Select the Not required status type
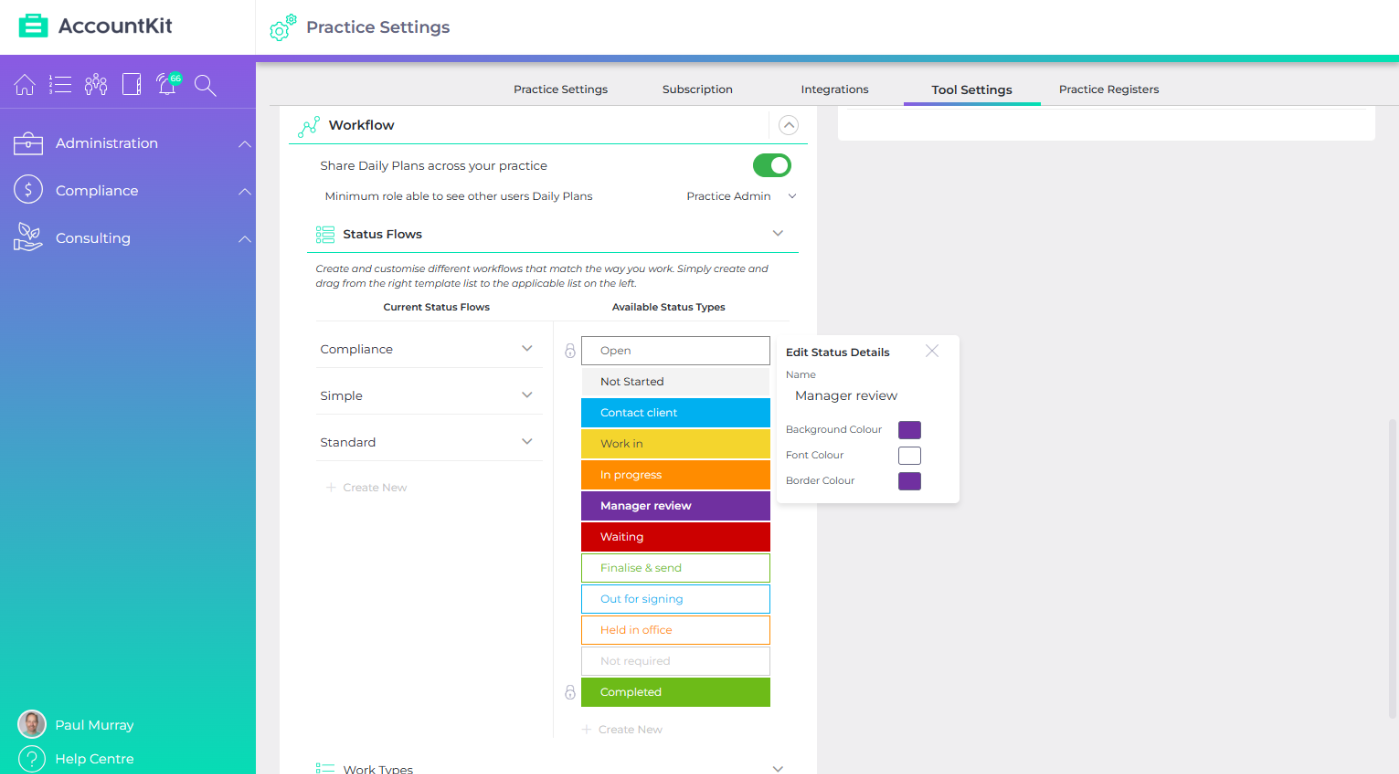Viewport: 1399px width, 774px height. 675,660
